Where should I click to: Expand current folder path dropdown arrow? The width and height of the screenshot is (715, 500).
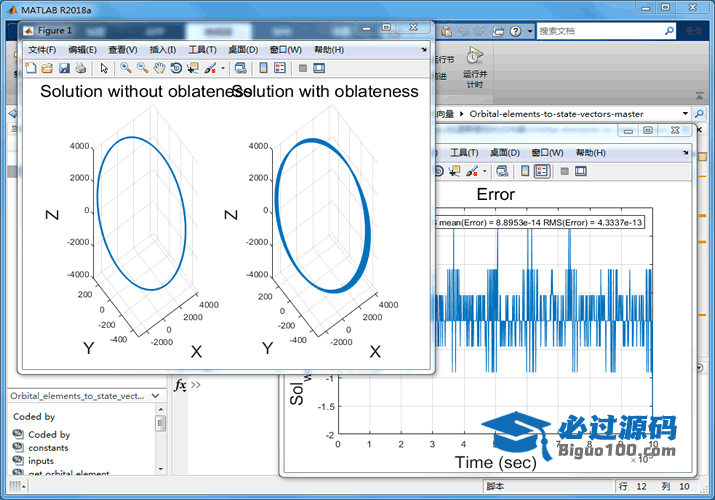click(685, 113)
